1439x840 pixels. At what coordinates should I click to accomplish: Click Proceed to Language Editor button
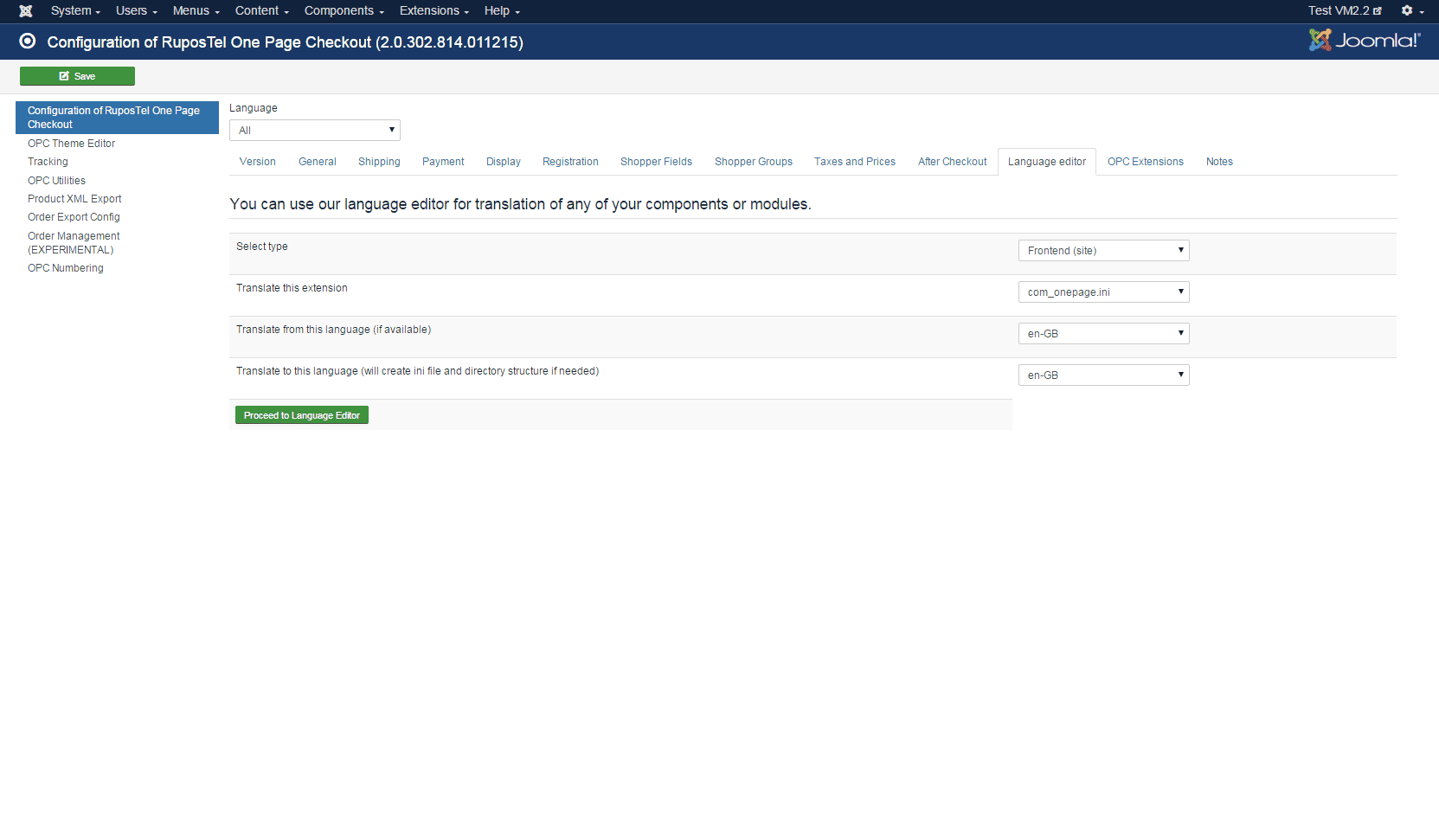(x=302, y=415)
